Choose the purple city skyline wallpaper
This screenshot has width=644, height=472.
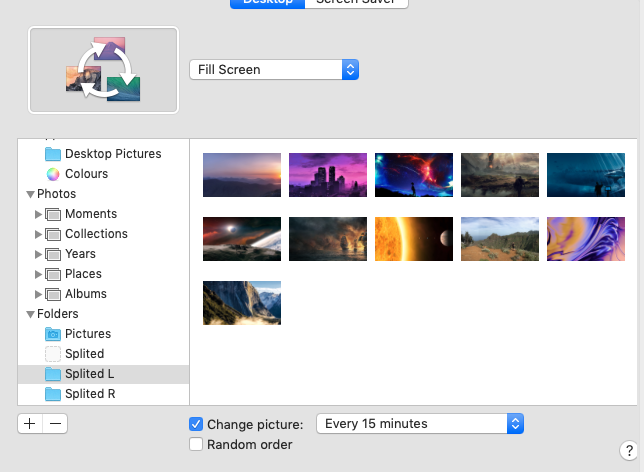[328, 175]
